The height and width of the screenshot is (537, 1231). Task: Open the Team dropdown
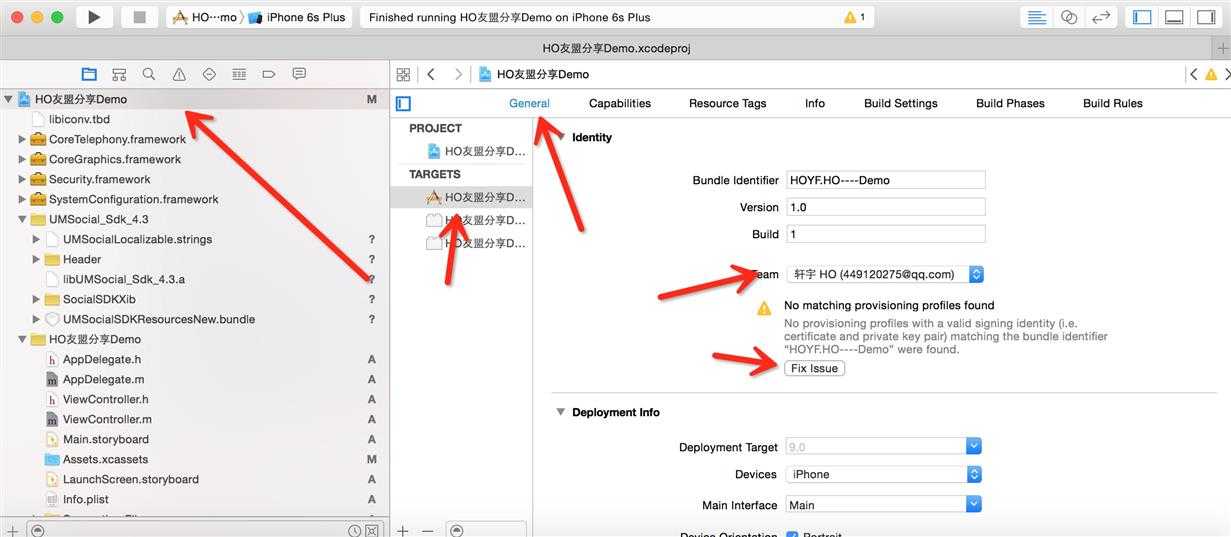885,274
